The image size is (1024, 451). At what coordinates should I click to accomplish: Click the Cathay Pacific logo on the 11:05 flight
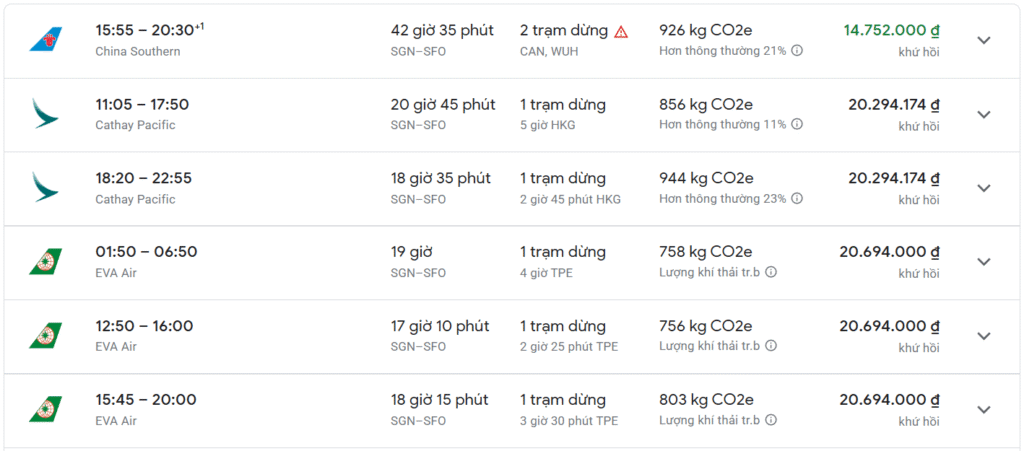tap(45, 114)
